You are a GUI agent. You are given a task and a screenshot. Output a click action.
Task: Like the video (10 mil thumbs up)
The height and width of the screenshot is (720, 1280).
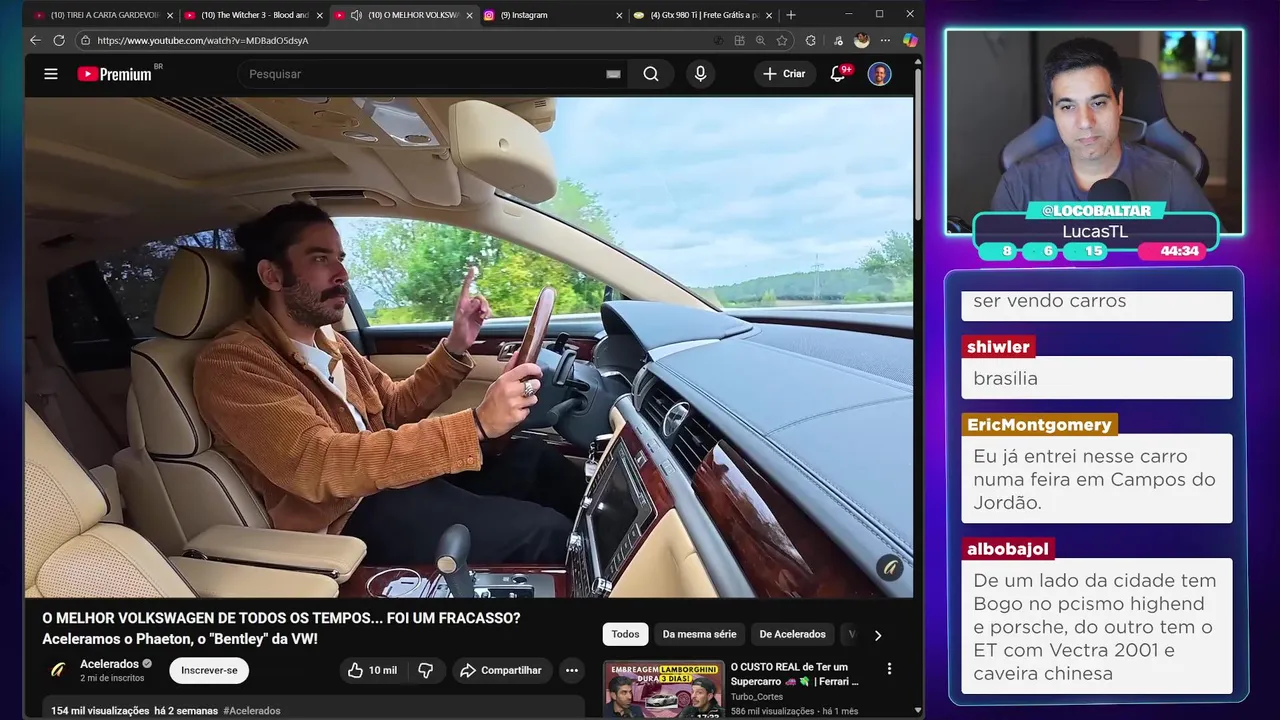(x=372, y=670)
